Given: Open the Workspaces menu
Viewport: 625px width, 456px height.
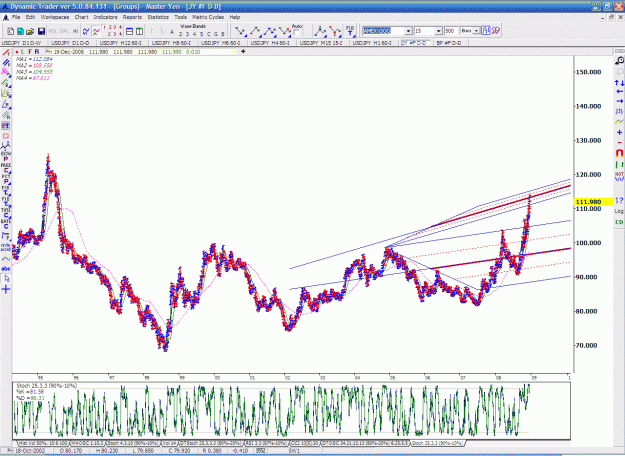Looking at the screenshot, I should coord(55,17).
